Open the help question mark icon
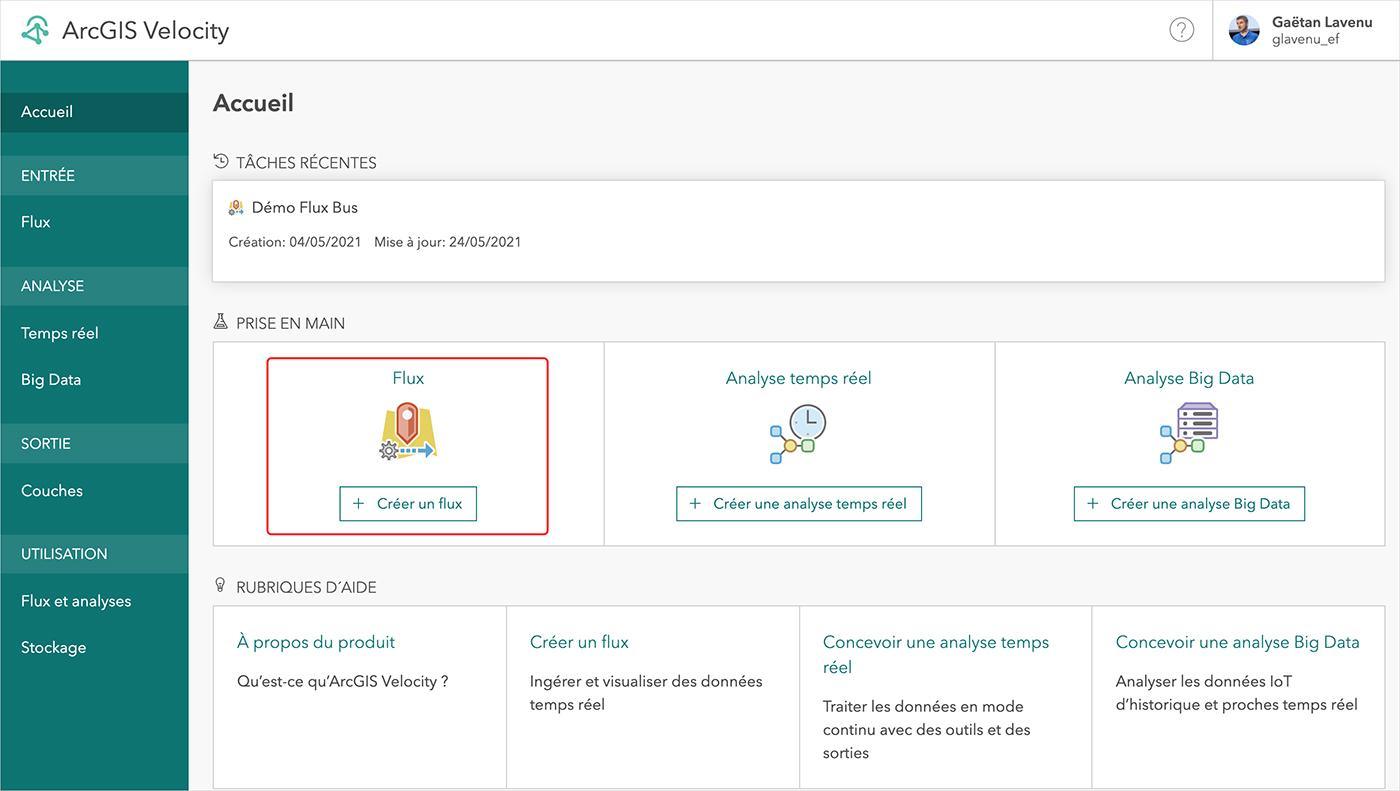The width and height of the screenshot is (1400, 791). coord(1182,30)
